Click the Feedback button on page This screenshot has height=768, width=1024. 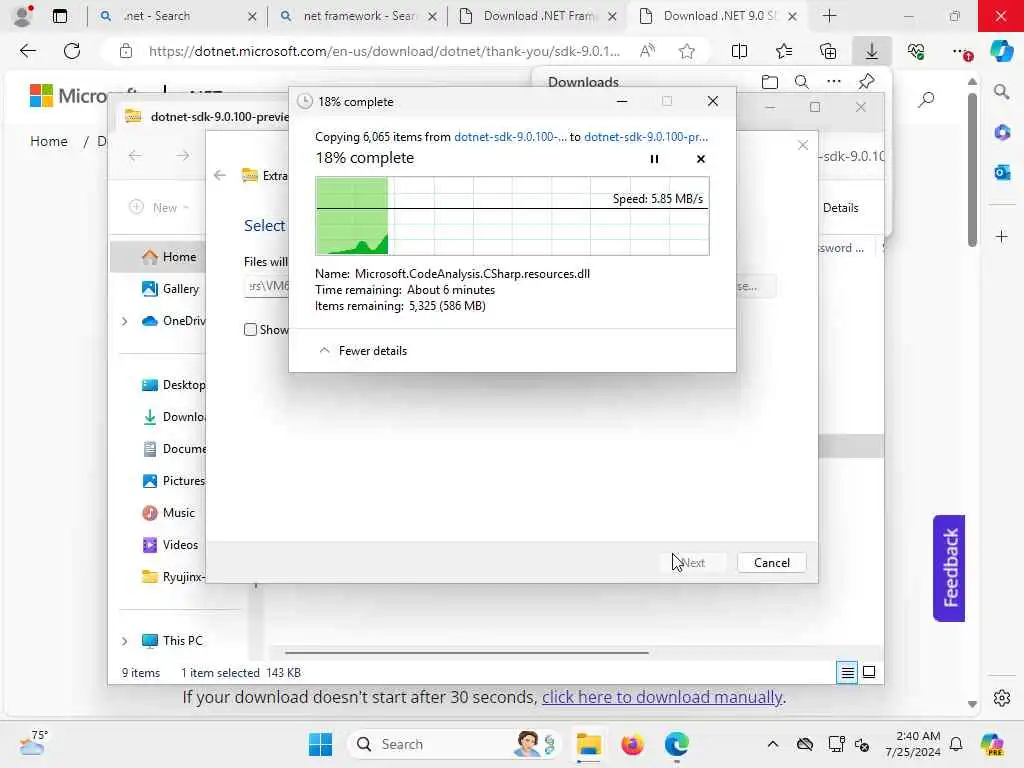(x=949, y=568)
